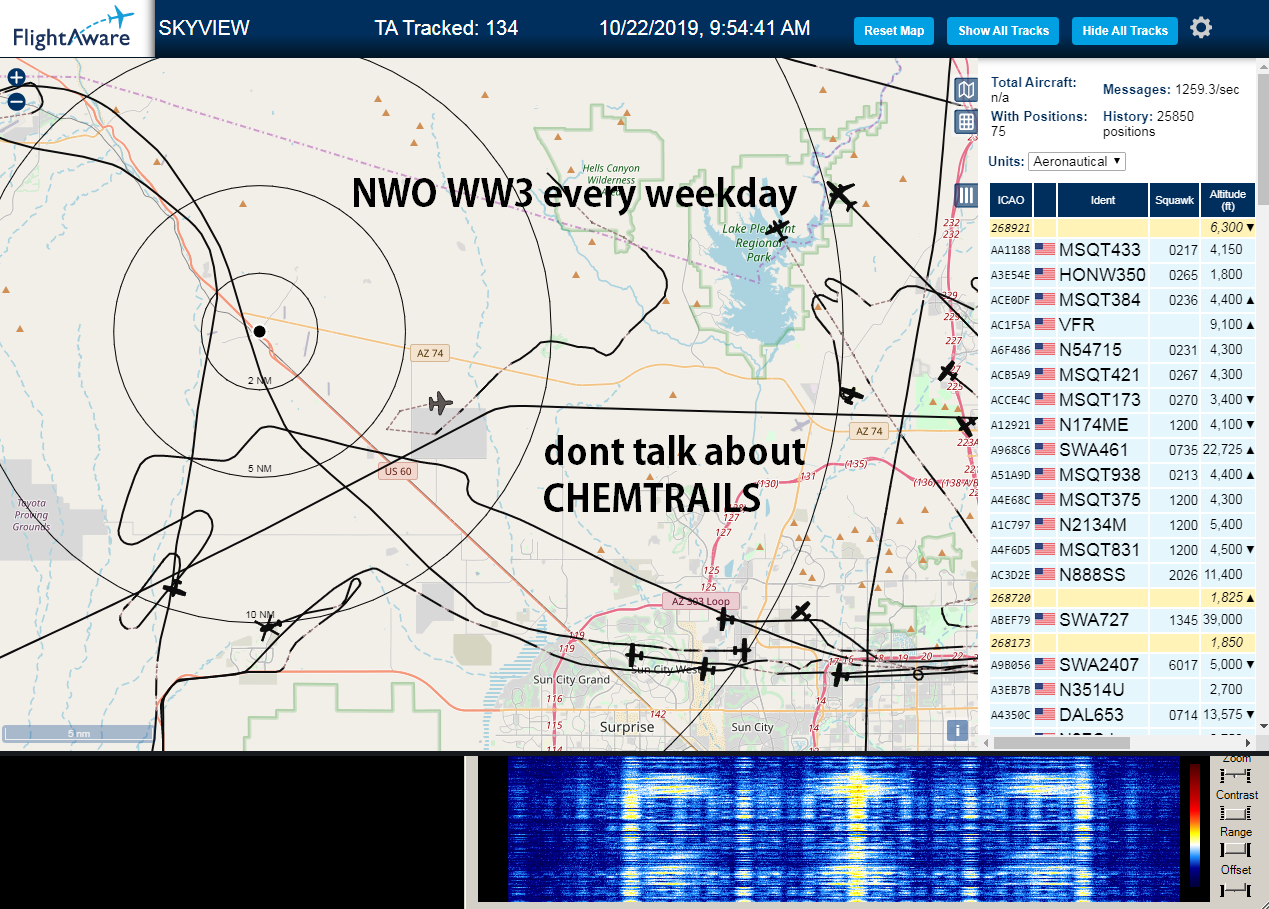This screenshot has height=909, width=1269.
Task: Select the N3514U aircraft row
Action: tap(1122, 690)
